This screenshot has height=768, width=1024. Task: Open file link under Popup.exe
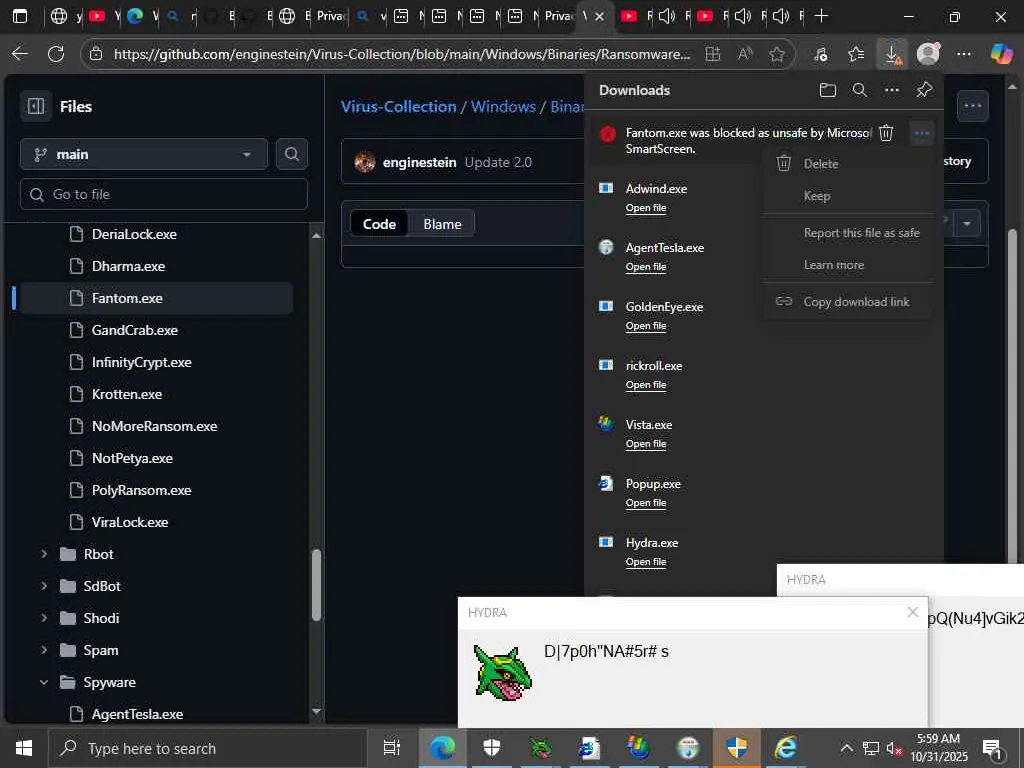(645, 503)
